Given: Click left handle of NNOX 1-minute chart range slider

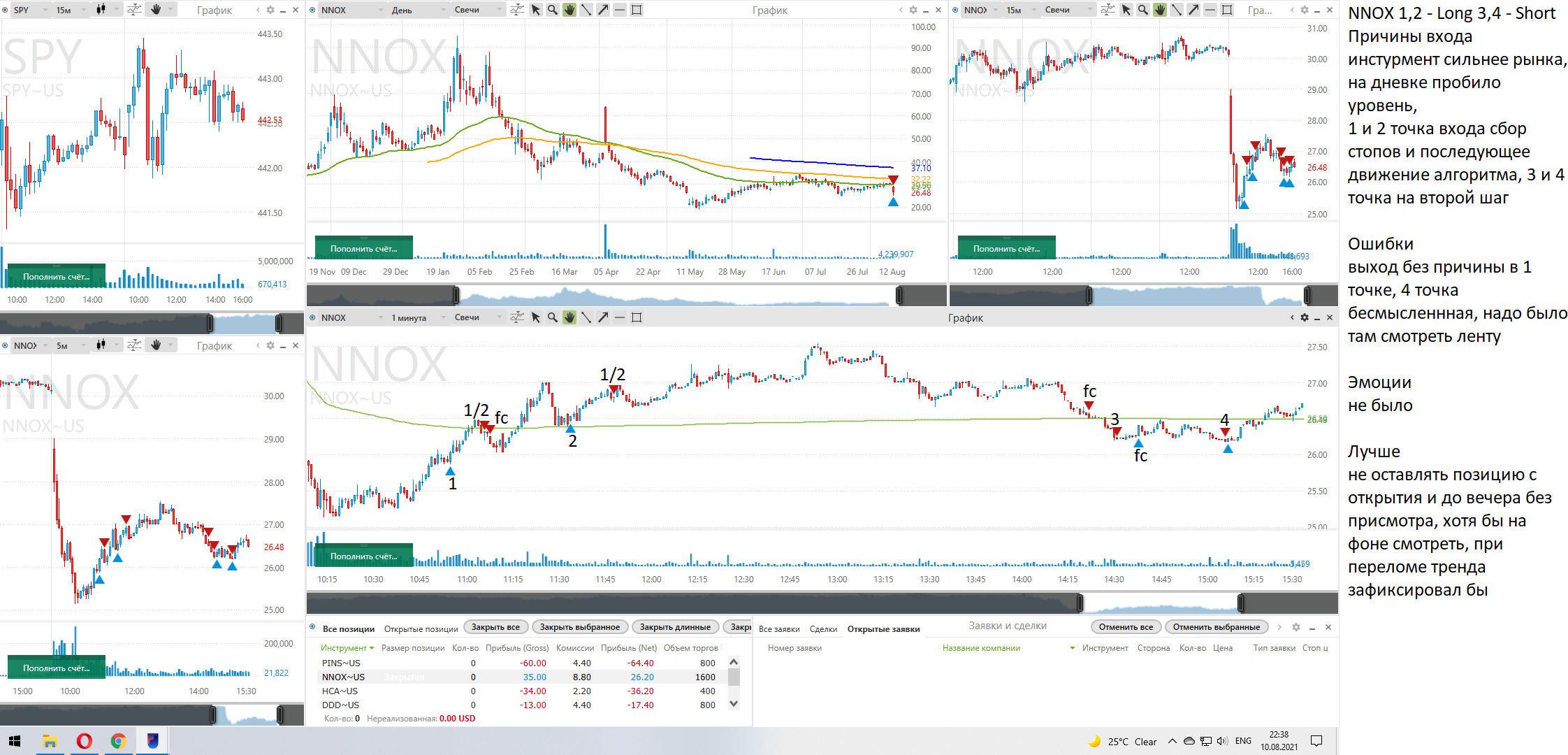Looking at the screenshot, I should click(1080, 603).
